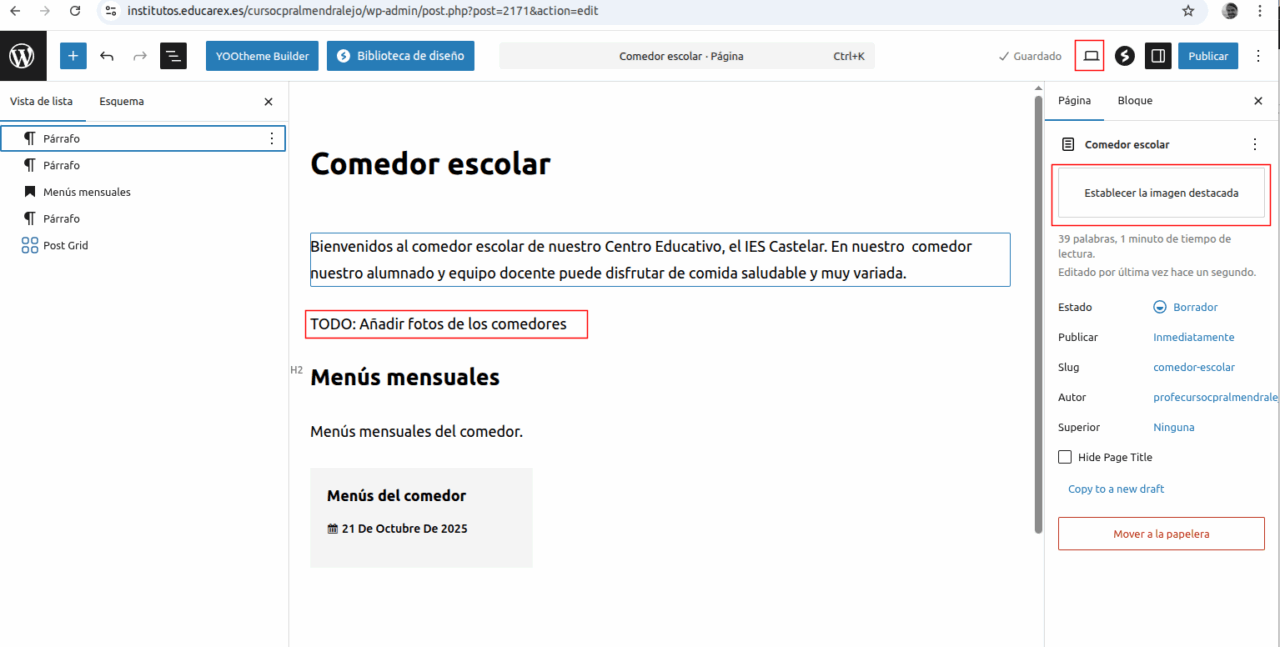The height and width of the screenshot is (647, 1280).
Task: Select Menús mensuales heading in list view
Action: pyautogui.click(x=86, y=192)
